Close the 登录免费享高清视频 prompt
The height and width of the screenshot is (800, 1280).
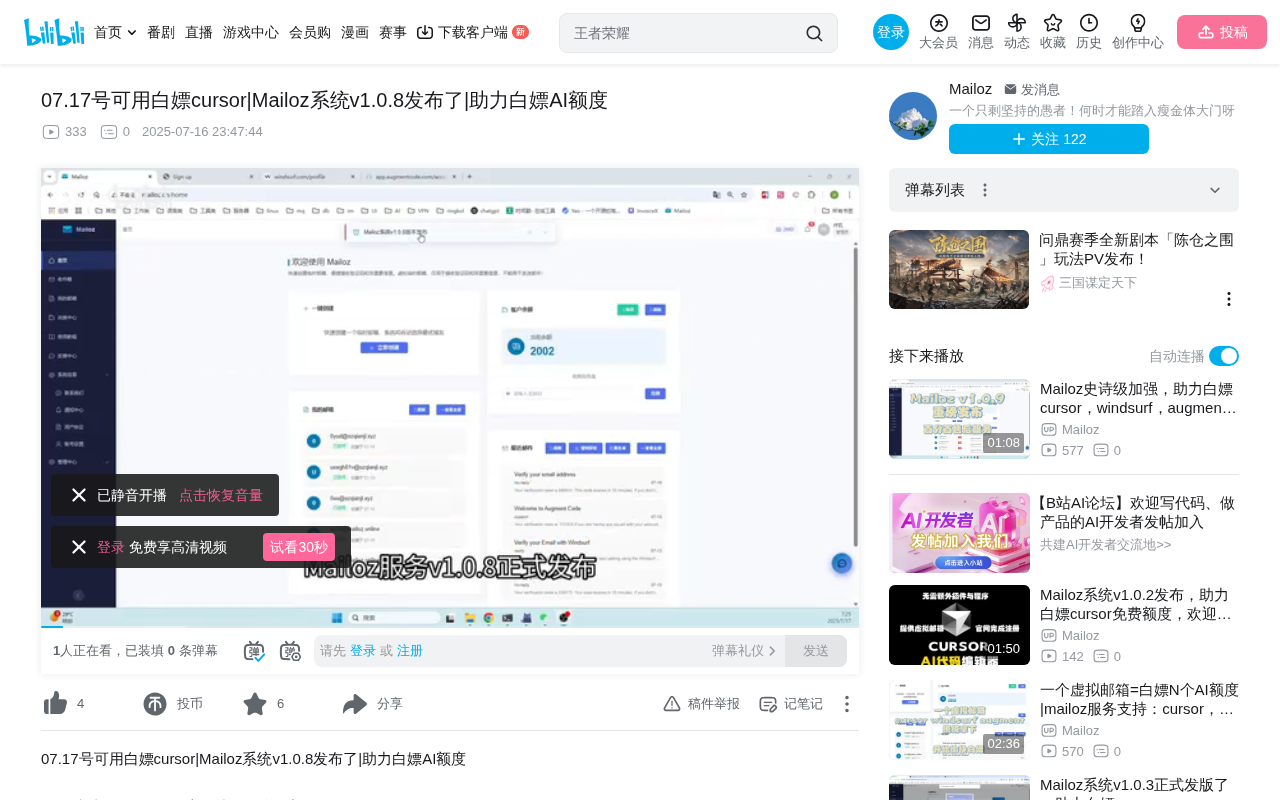79,547
